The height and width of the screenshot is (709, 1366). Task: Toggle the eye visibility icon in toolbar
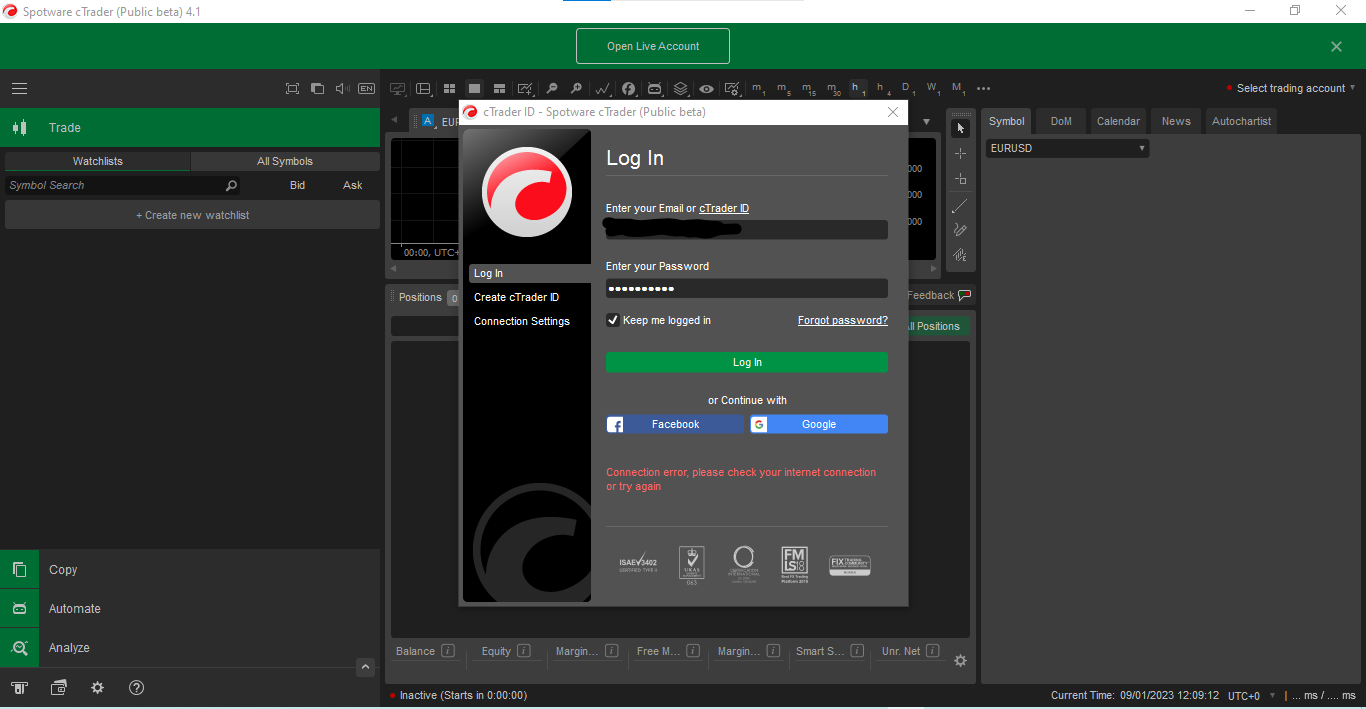click(707, 88)
